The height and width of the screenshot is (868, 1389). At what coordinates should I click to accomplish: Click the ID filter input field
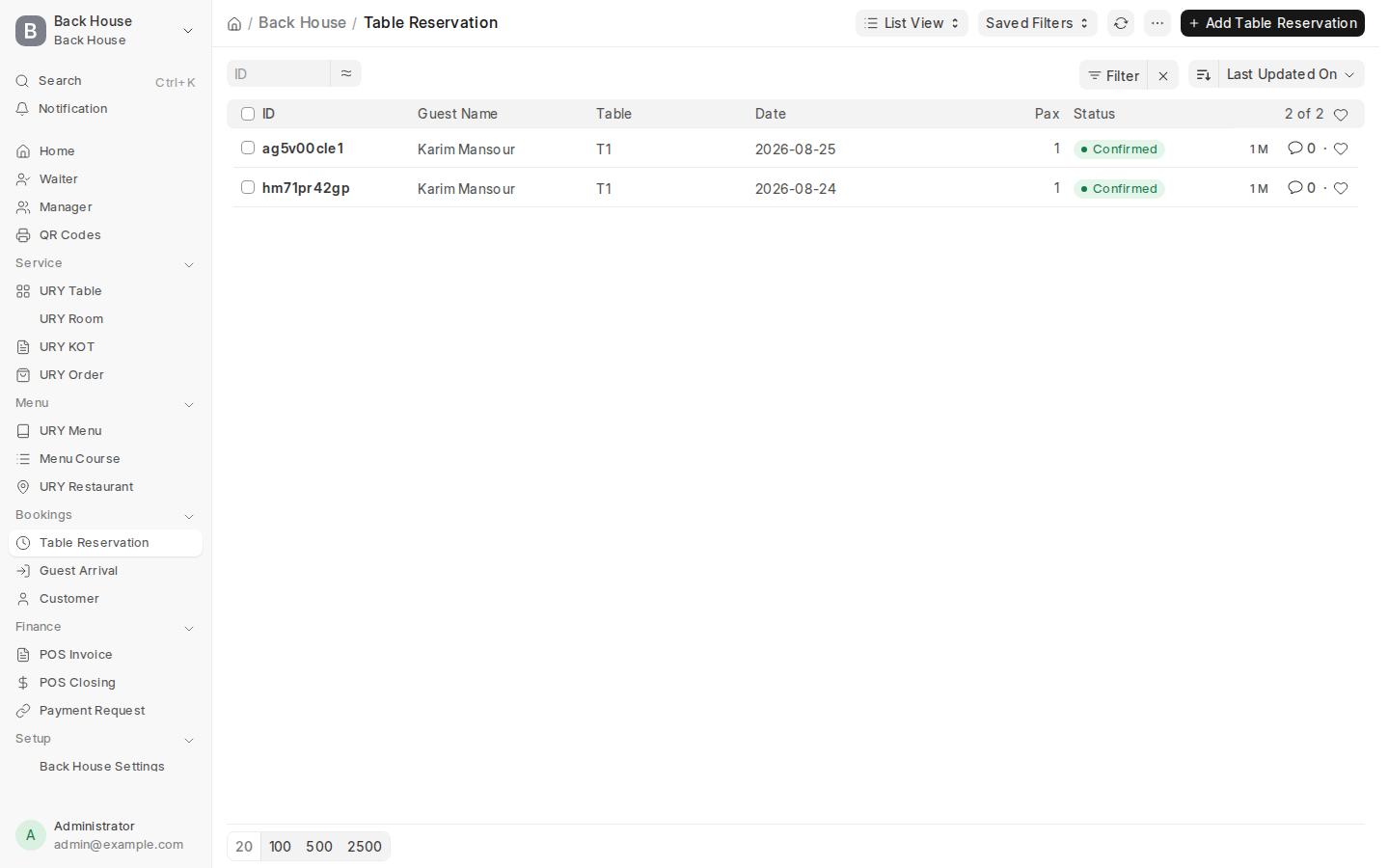click(x=279, y=73)
